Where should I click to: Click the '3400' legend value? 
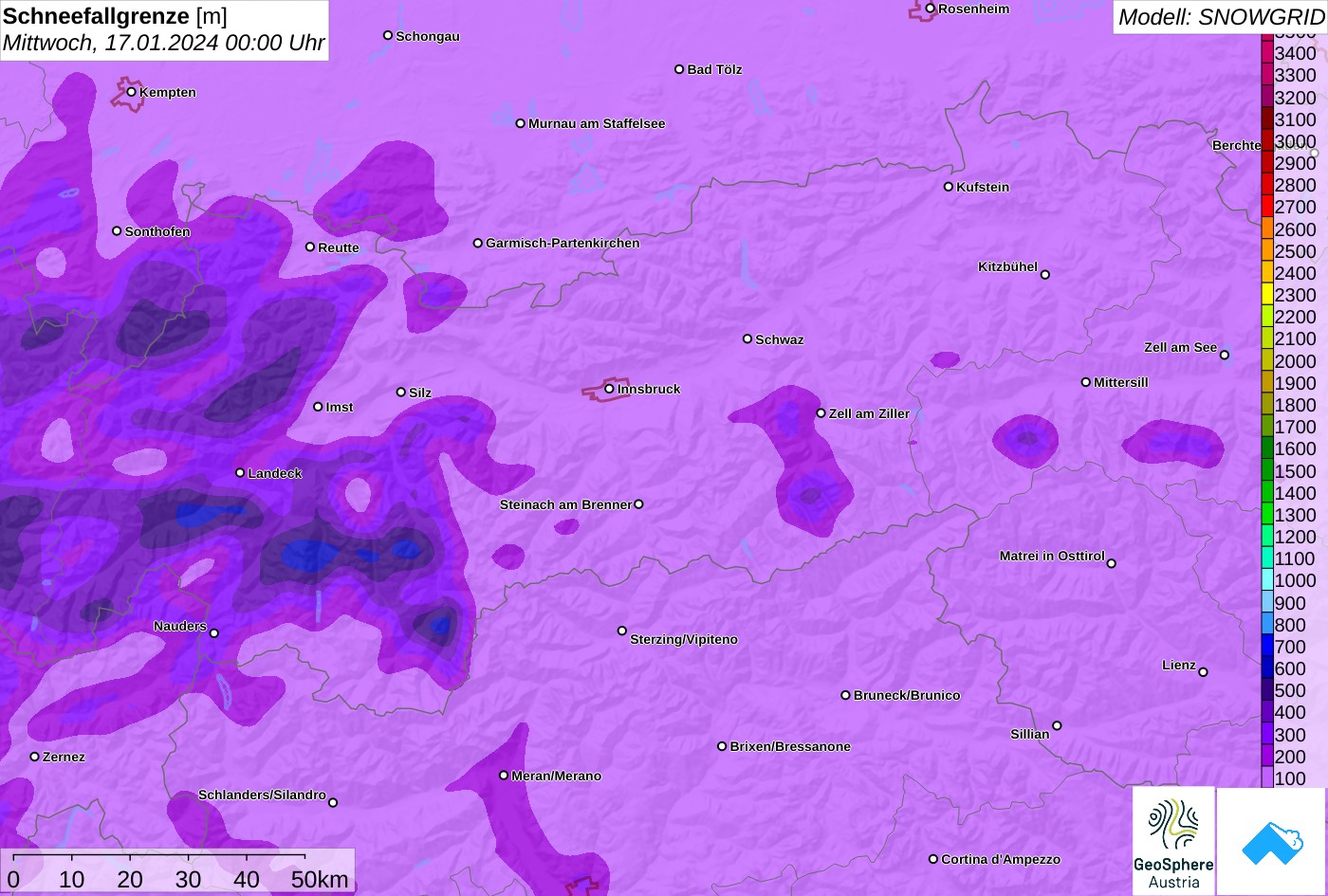click(x=1296, y=53)
